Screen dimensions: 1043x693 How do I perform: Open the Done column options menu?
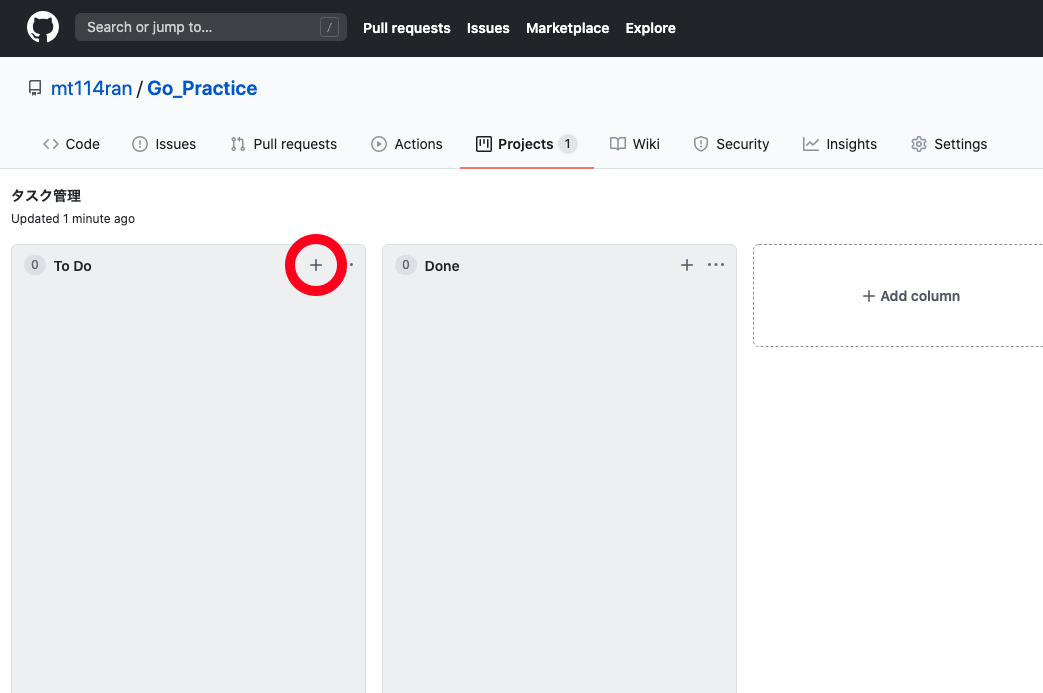click(716, 265)
